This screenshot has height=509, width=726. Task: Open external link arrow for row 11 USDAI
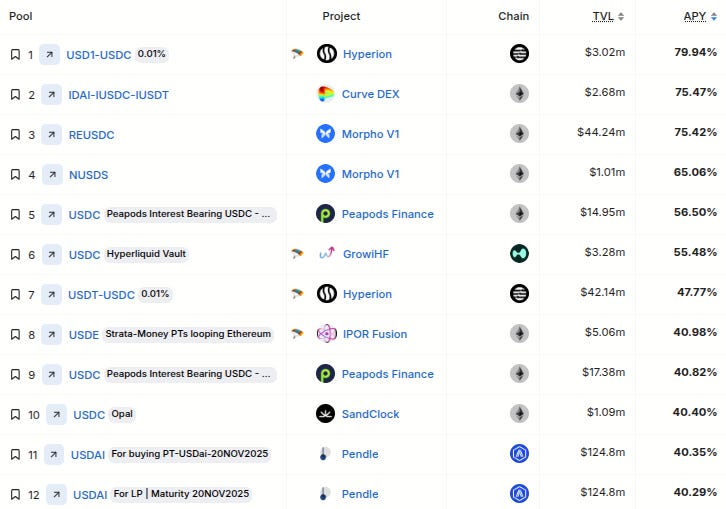pos(54,455)
